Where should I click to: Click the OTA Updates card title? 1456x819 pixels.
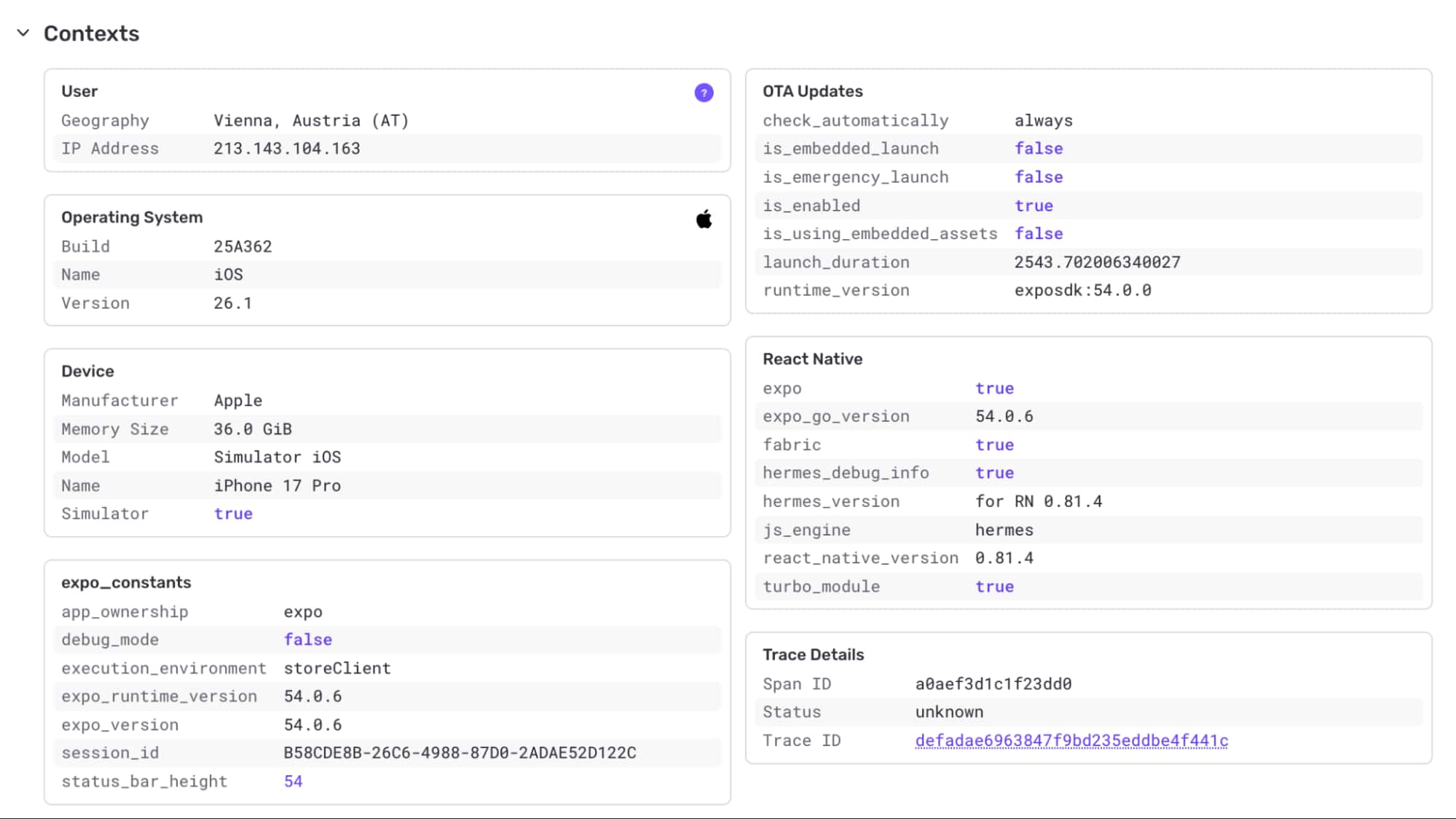tap(813, 91)
